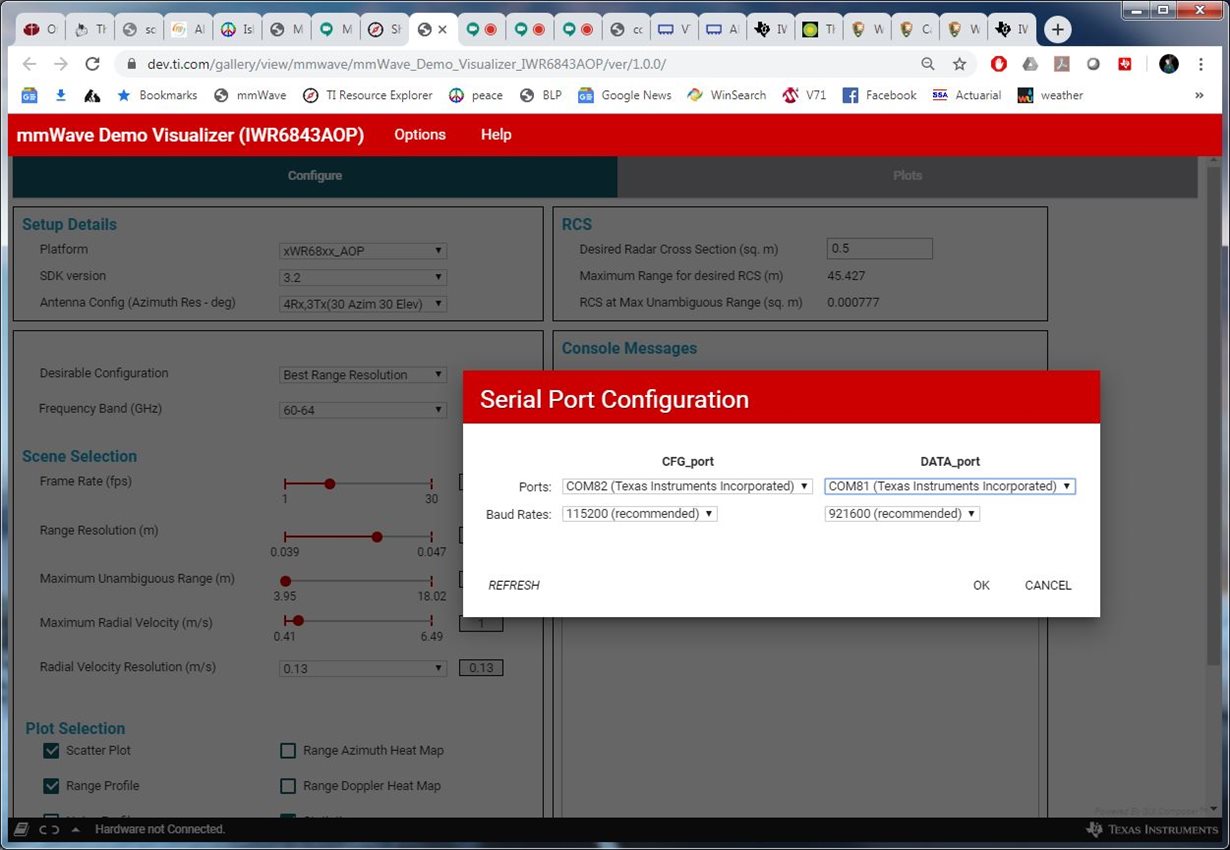Click the Hardware not Connected status text
1230x850 pixels.
tap(160, 830)
